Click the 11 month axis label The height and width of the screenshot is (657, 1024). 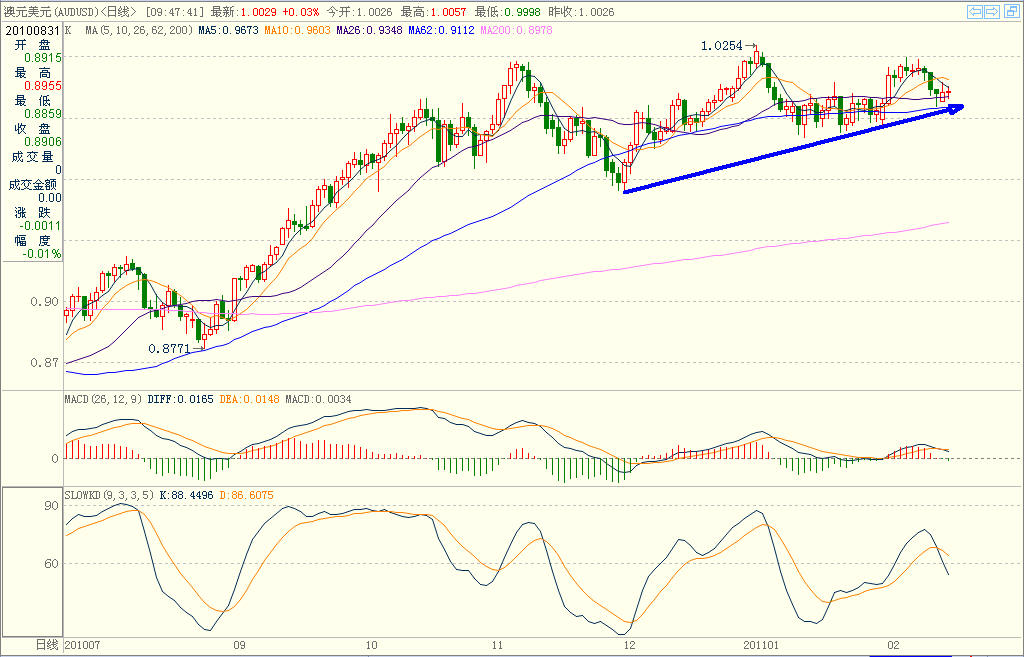[498, 645]
